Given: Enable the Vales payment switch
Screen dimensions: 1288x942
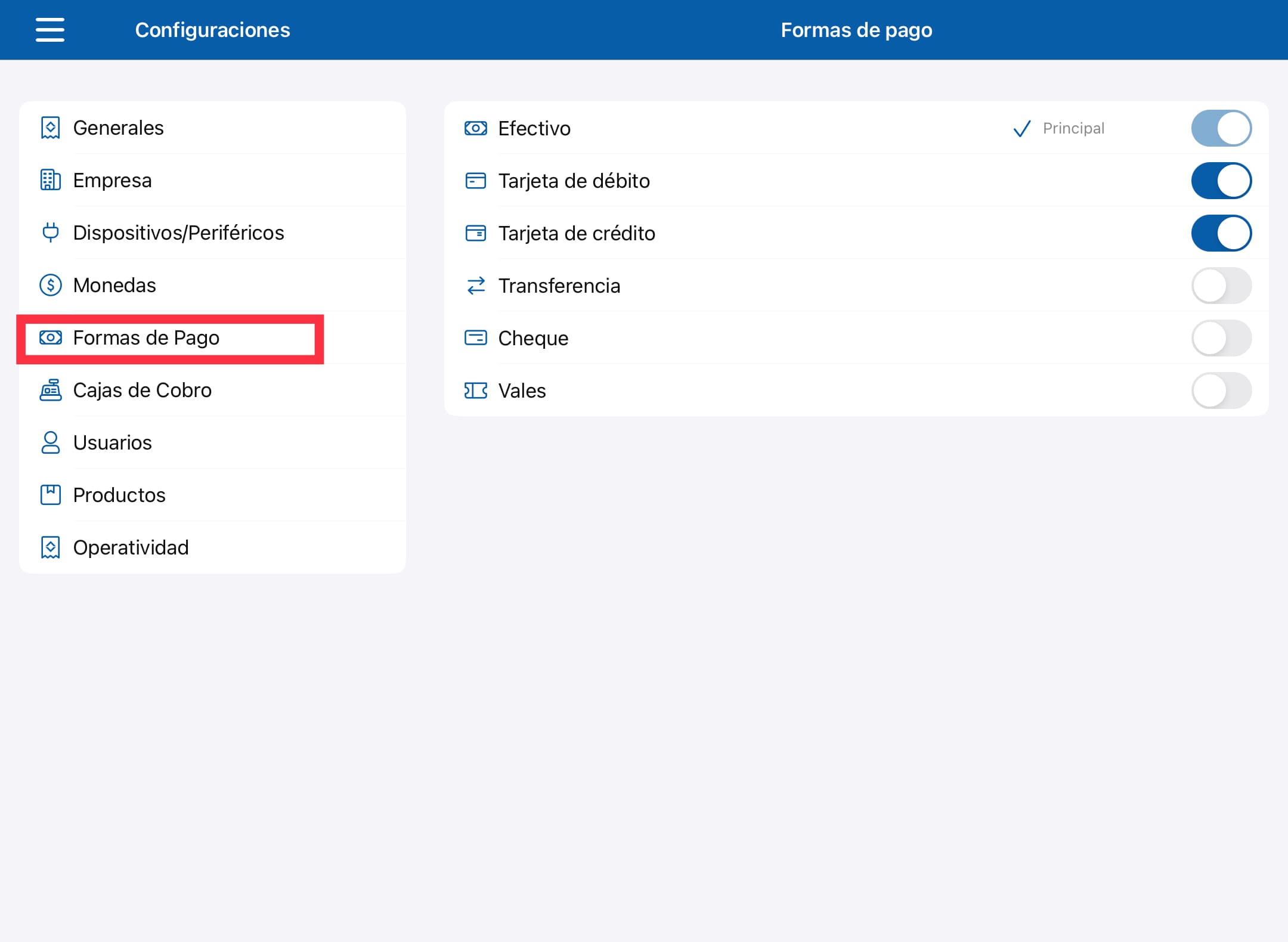Looking at the screenshot, I should pos(1221,391).
